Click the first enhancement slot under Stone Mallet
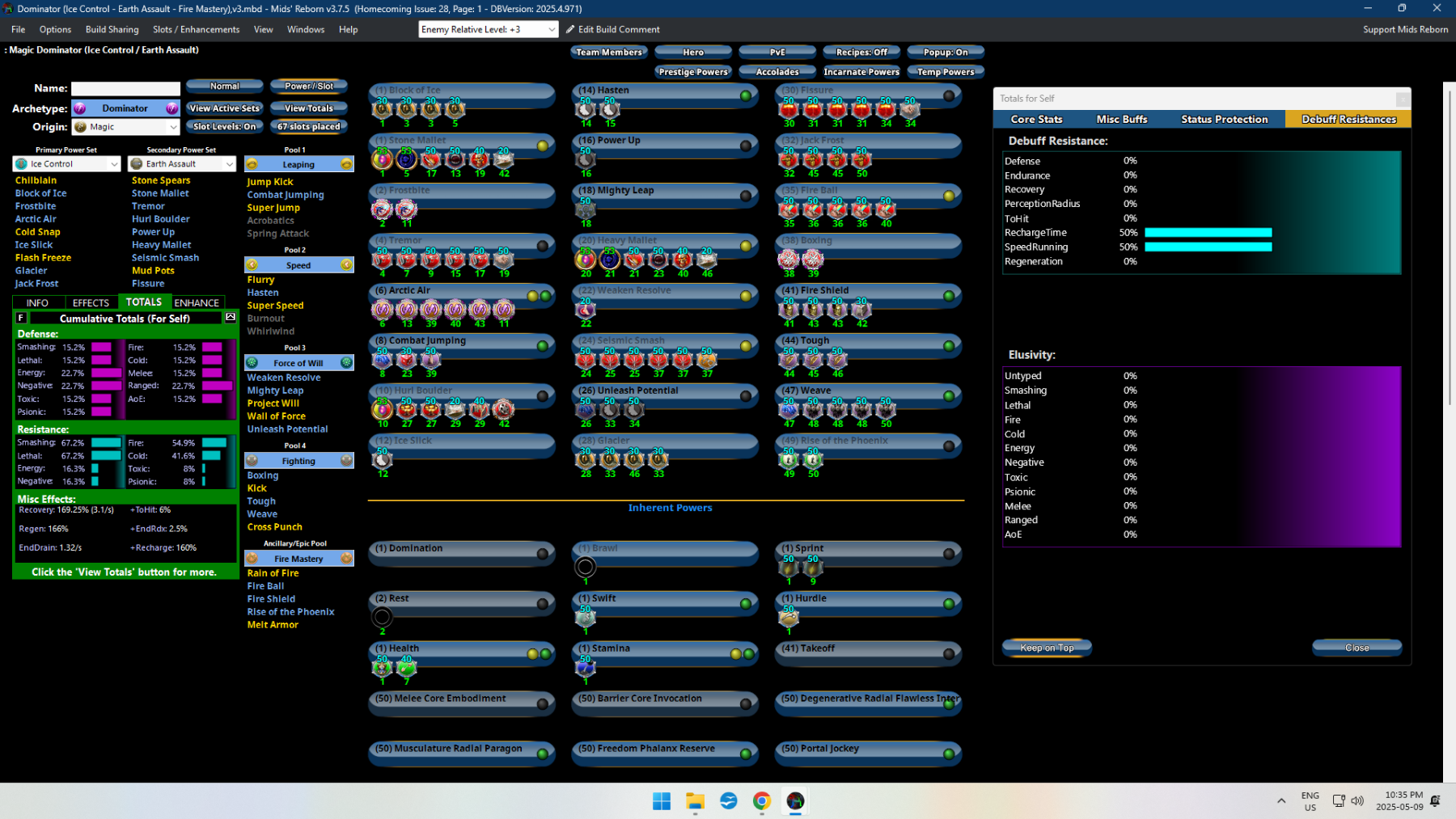Viewport: 1456px width, 819px height. click(383, 160)
